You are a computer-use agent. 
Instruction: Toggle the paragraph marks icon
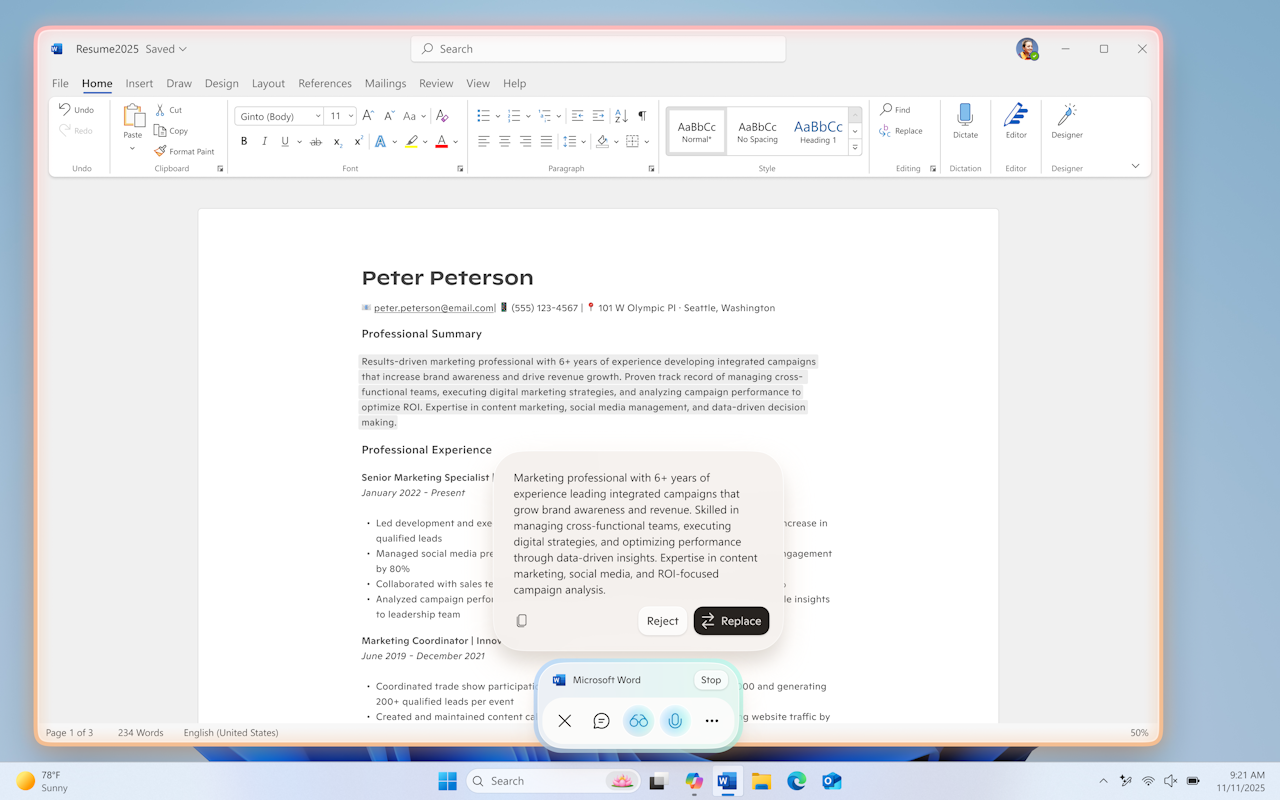641,115
